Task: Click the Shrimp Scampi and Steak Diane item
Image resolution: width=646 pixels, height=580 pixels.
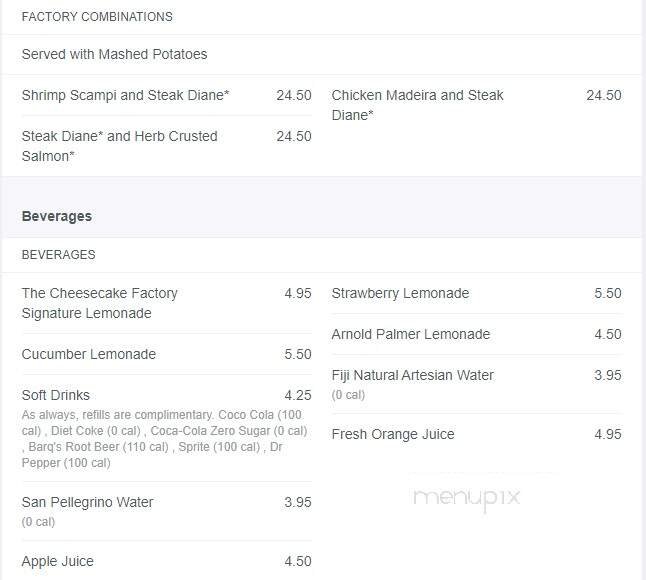Action: (125, 95)
